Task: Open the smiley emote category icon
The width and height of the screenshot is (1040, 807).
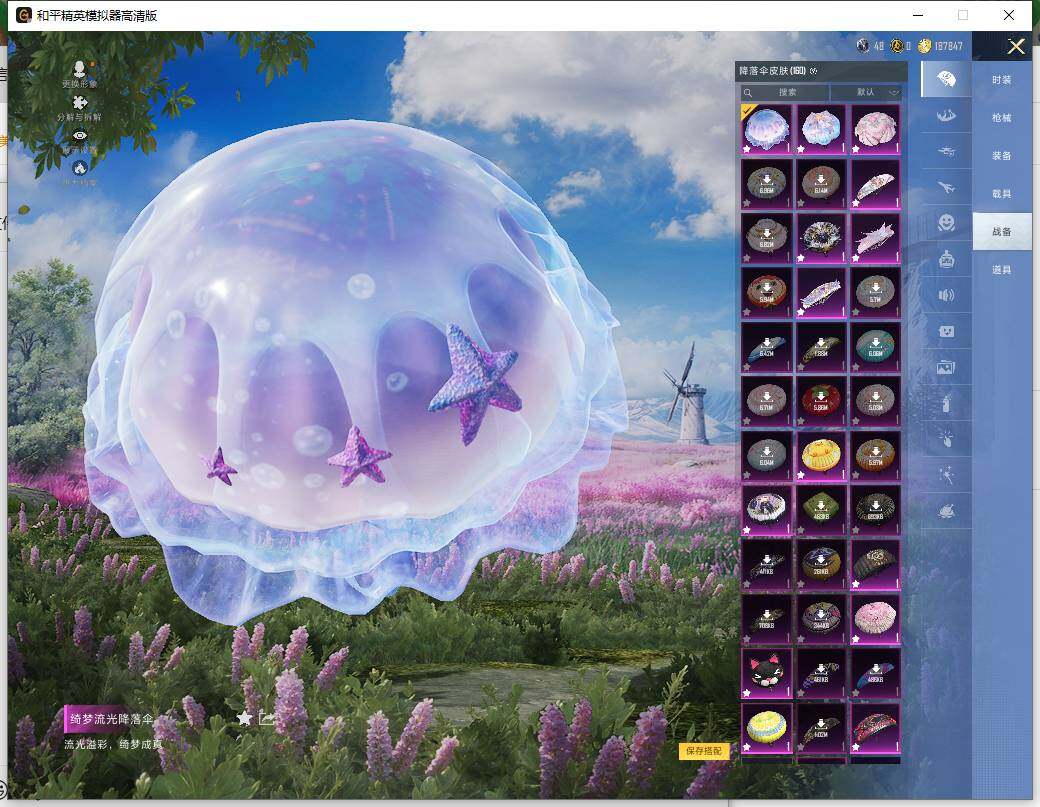Action: (x=945, y=222)
